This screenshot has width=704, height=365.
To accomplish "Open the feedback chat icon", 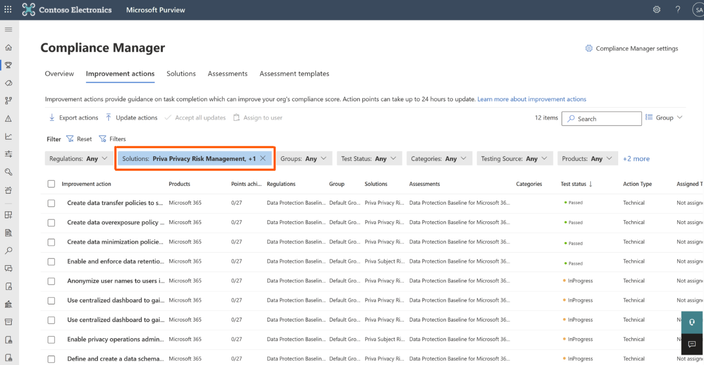I will [692, 344].
